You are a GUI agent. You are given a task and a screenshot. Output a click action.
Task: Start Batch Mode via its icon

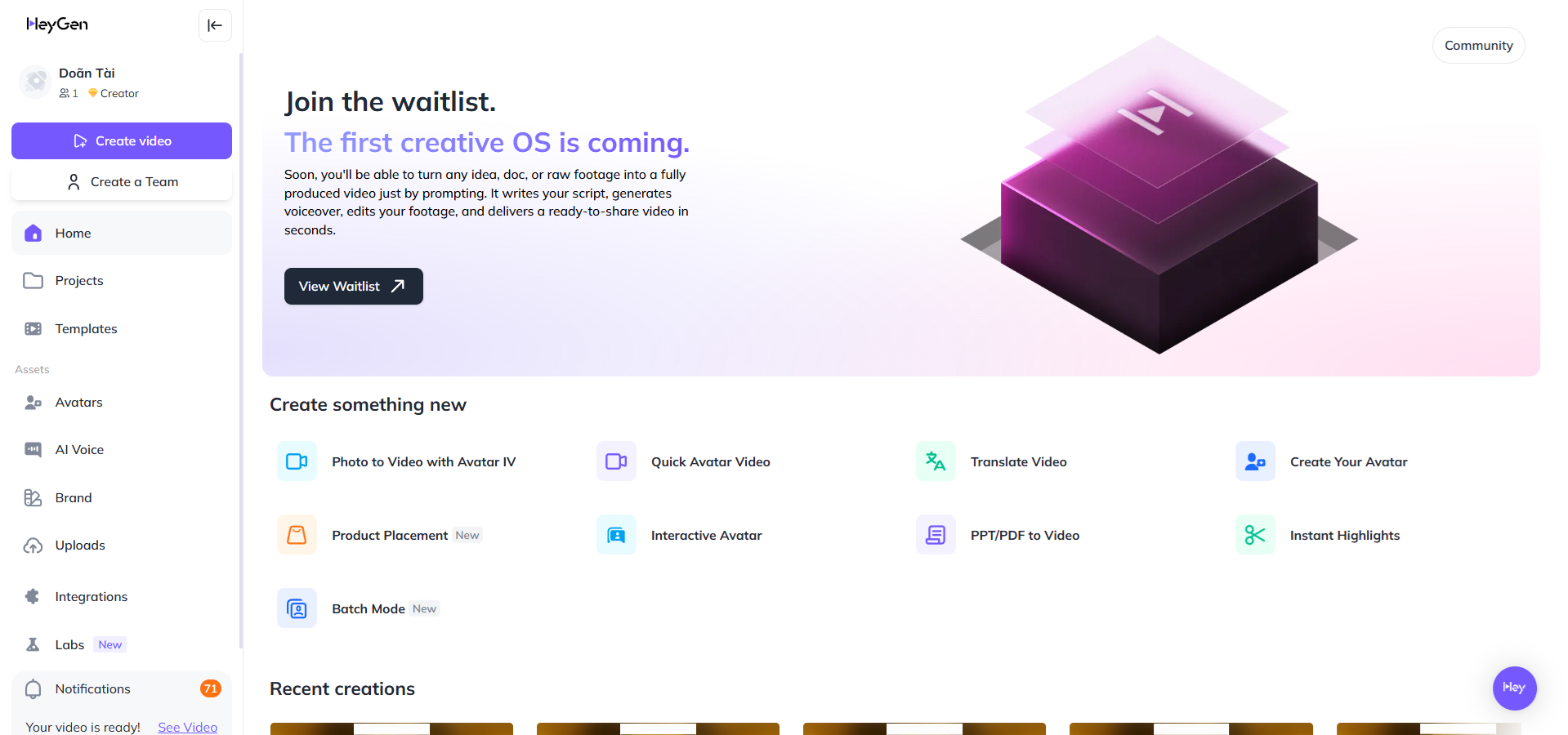(x=297, y=608)
